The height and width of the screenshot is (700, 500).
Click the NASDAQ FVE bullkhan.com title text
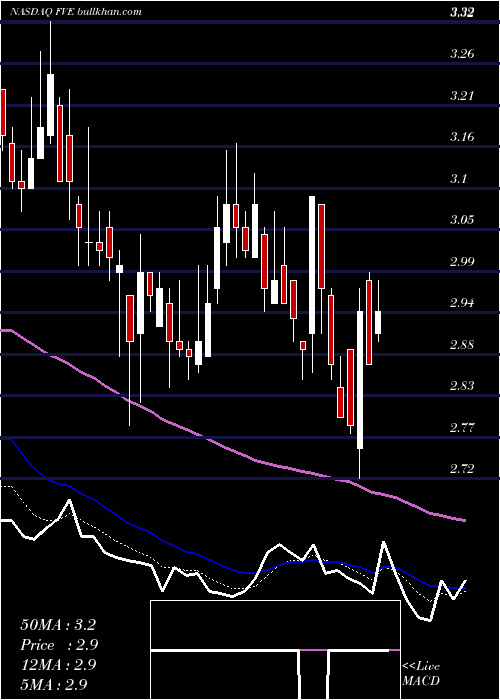pyautogui.click(x=75, y=12)
